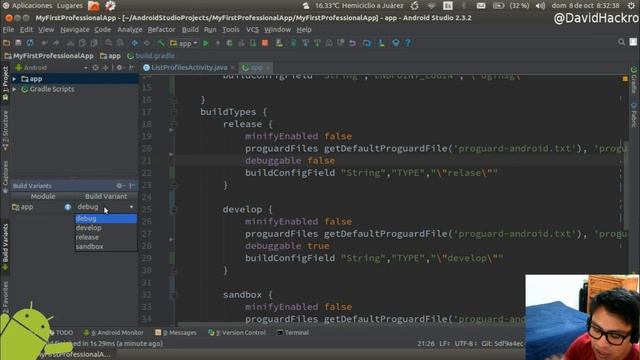Screen dimensions: 640x360
Task: Click the Search Everywhere magnifier icon
Action: pos(621,42)
